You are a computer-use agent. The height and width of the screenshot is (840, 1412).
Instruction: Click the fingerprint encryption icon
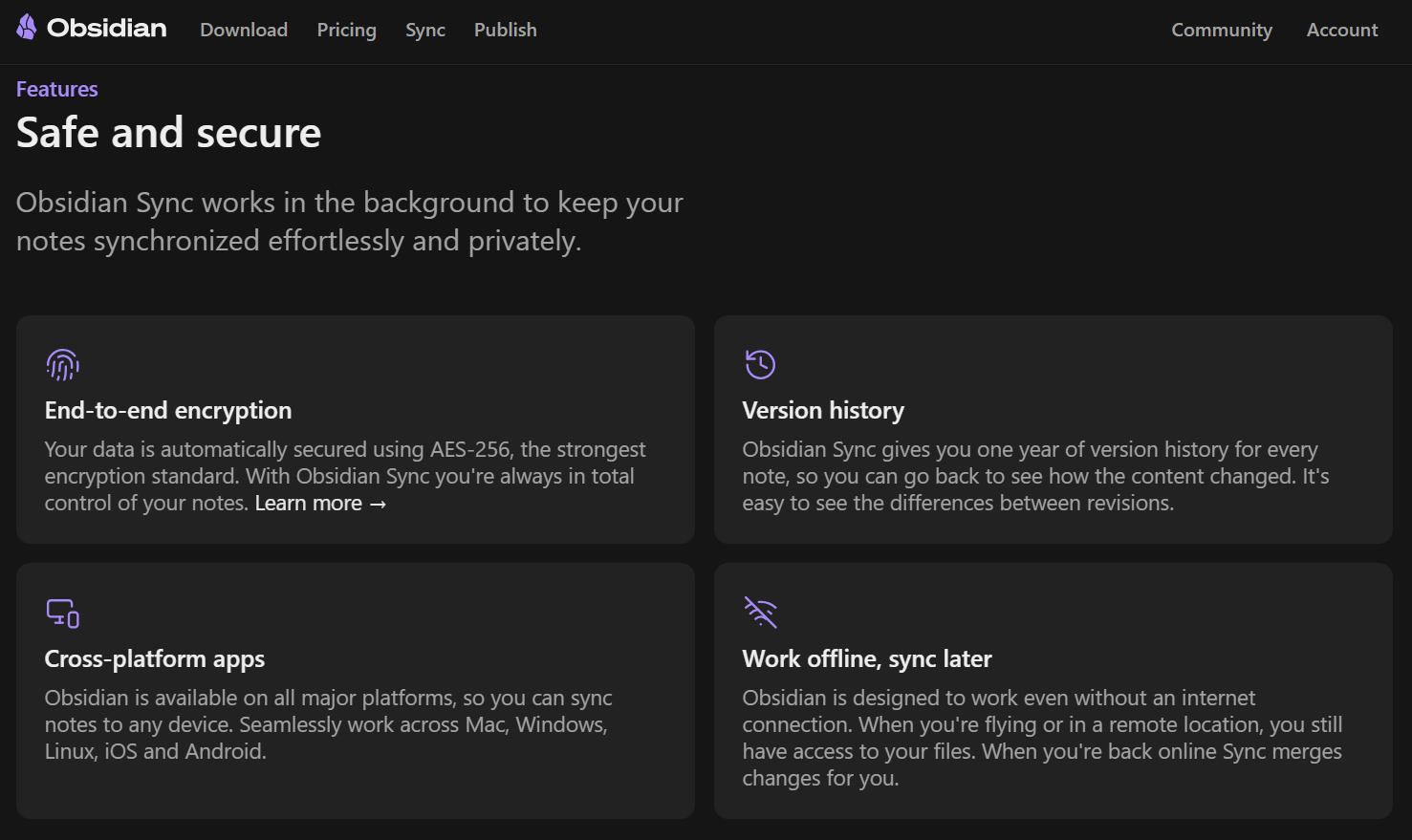click(x=63, y=364)
